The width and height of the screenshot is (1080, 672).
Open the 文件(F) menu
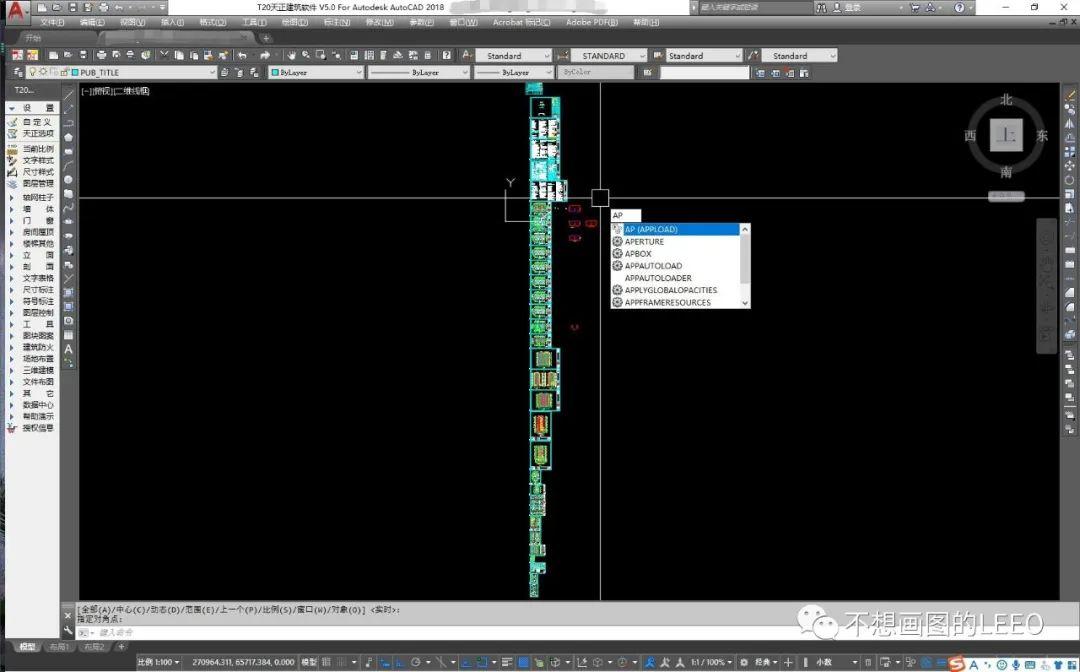pos(52,23)
